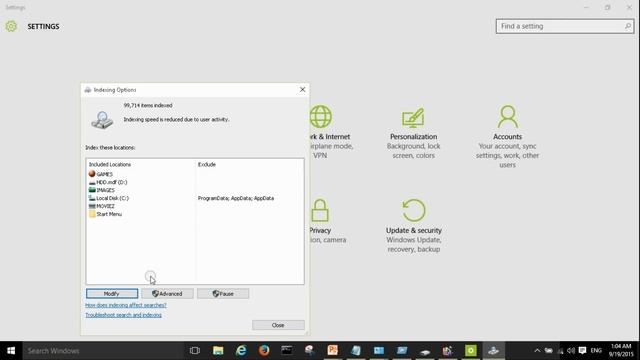Focus the 'Find a setting' search field
Screen dimensions: 640x360
(x=565, y=26)
